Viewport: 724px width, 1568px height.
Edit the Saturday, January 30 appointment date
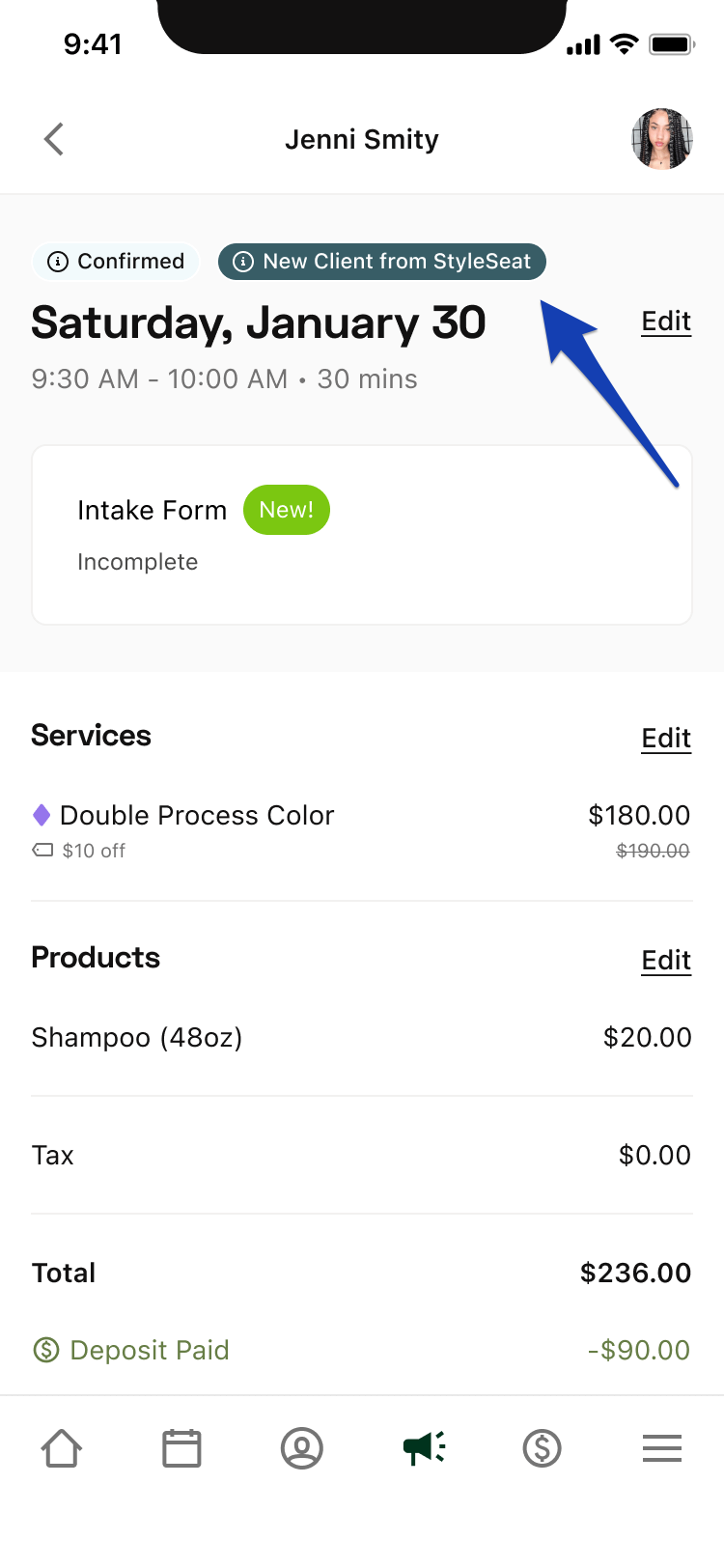666,322
